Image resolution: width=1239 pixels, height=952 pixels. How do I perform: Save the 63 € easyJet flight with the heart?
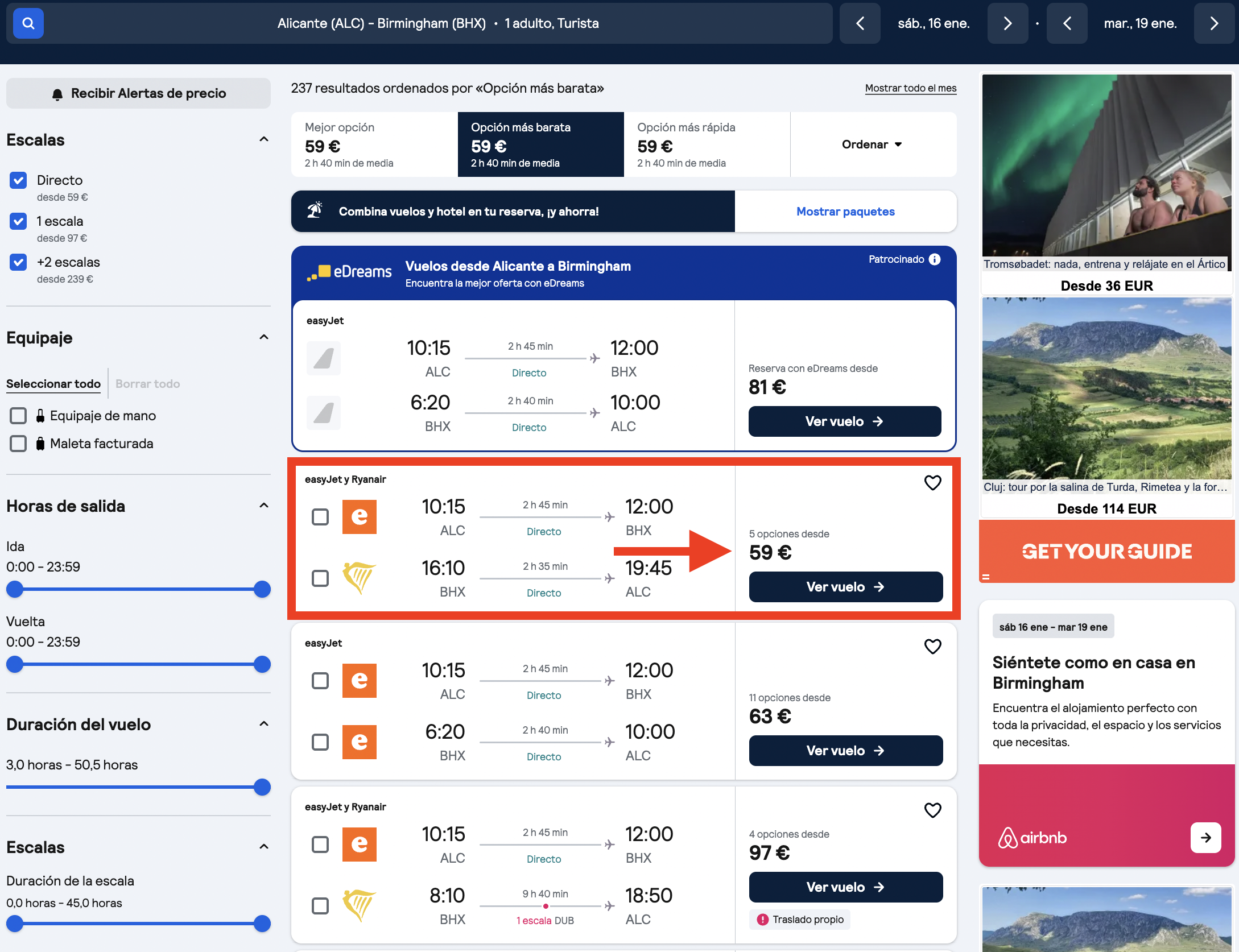(933, 647)
